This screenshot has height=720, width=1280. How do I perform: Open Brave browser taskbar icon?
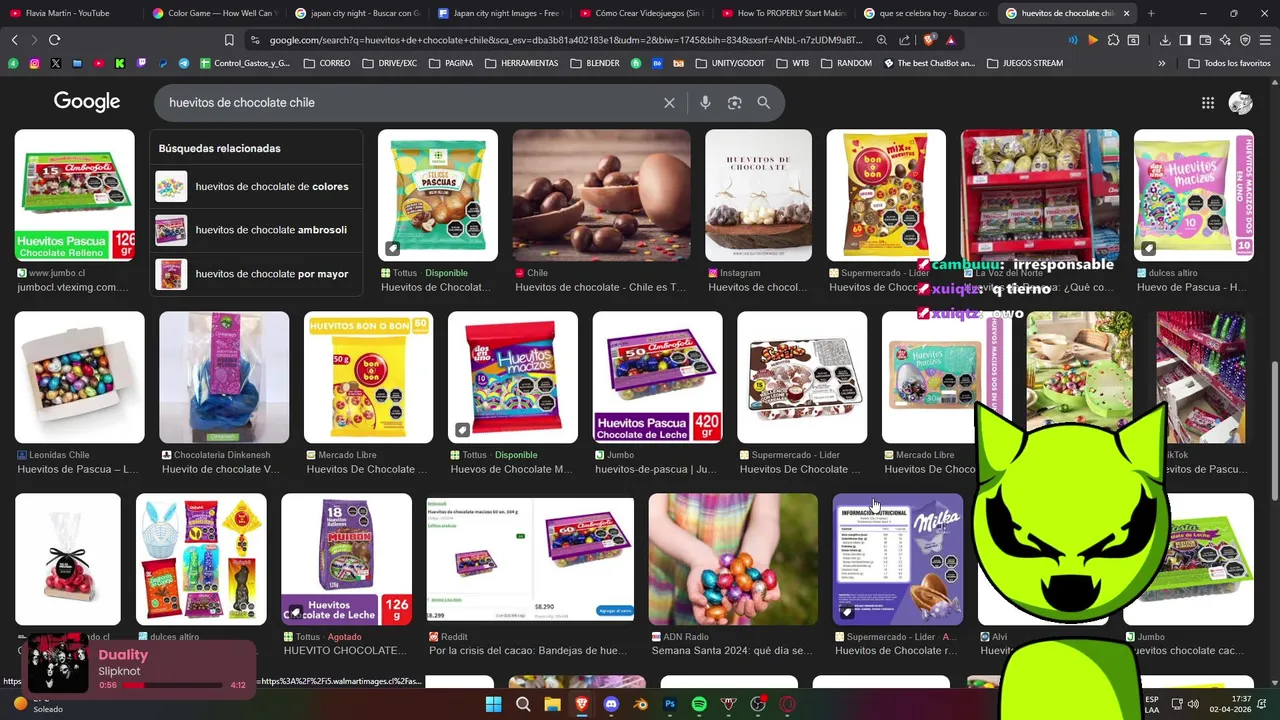582,704
